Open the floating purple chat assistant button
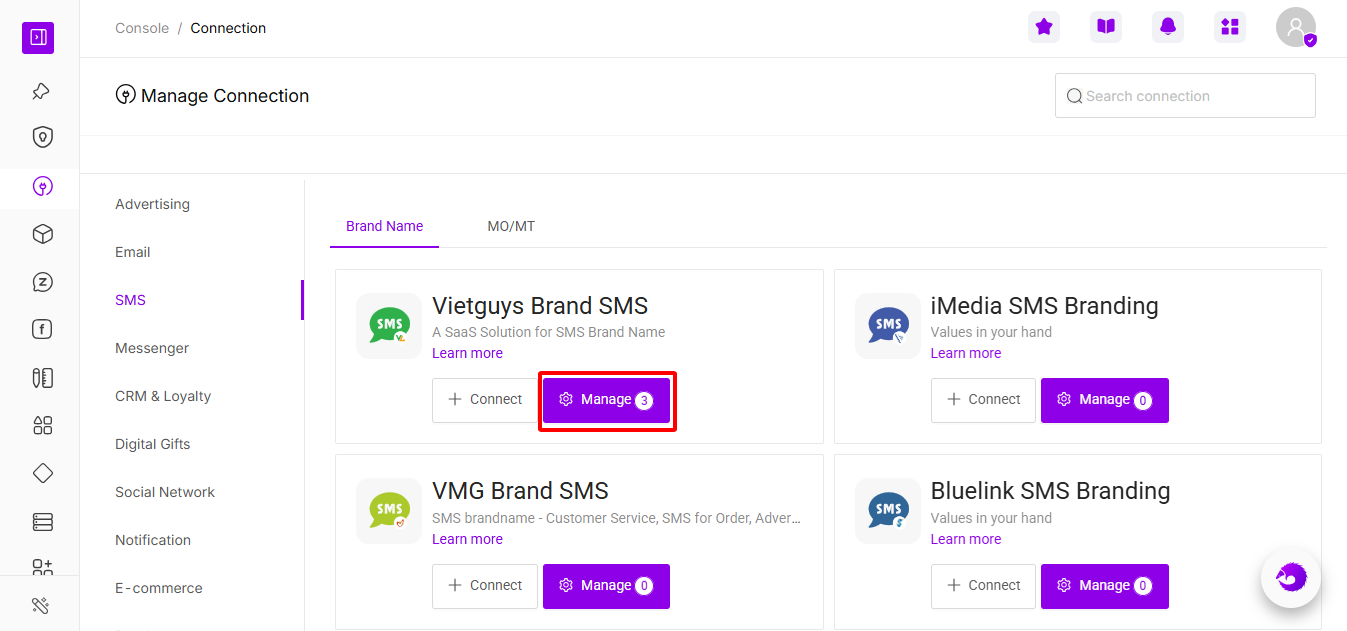1347x631 pixels. [x=1291, y=578]
